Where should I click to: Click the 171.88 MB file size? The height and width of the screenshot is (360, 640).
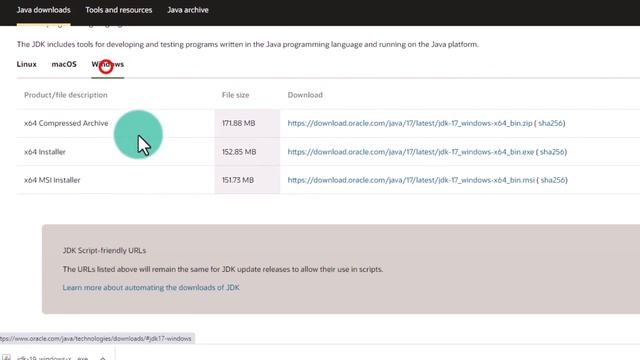click(238, 123)
